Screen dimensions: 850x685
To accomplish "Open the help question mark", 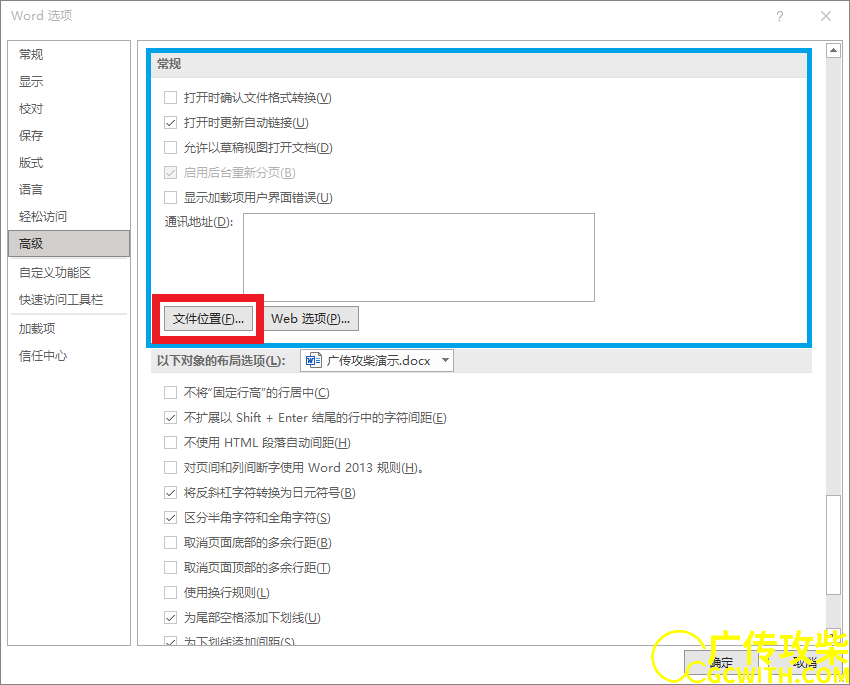I will (780, 16).
